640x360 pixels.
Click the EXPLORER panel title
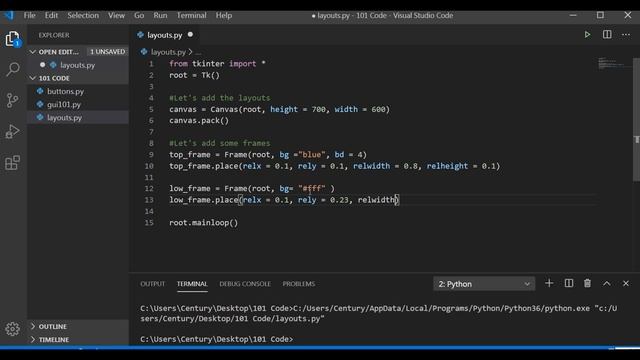[x=54, y=36]
